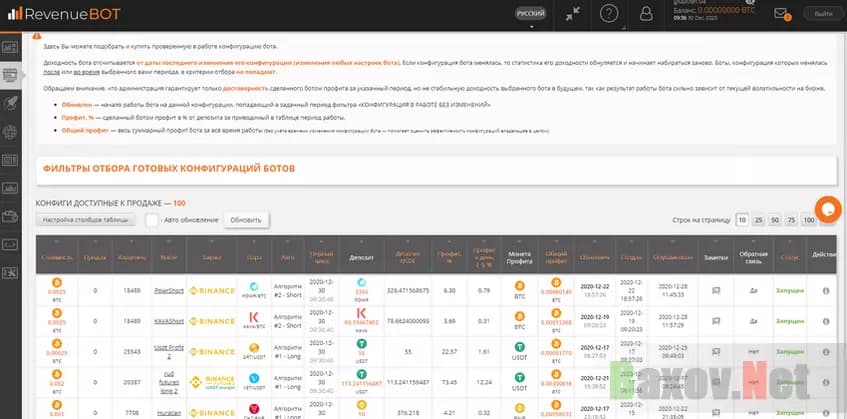This screenshot has height=419, width=847.
Task: Expand ФИЛЬТРЫ ОТБОРА ГОТОВЫХ КОНФИГУРАЦИЙ БОТОВ section
Action: (169, 168)
